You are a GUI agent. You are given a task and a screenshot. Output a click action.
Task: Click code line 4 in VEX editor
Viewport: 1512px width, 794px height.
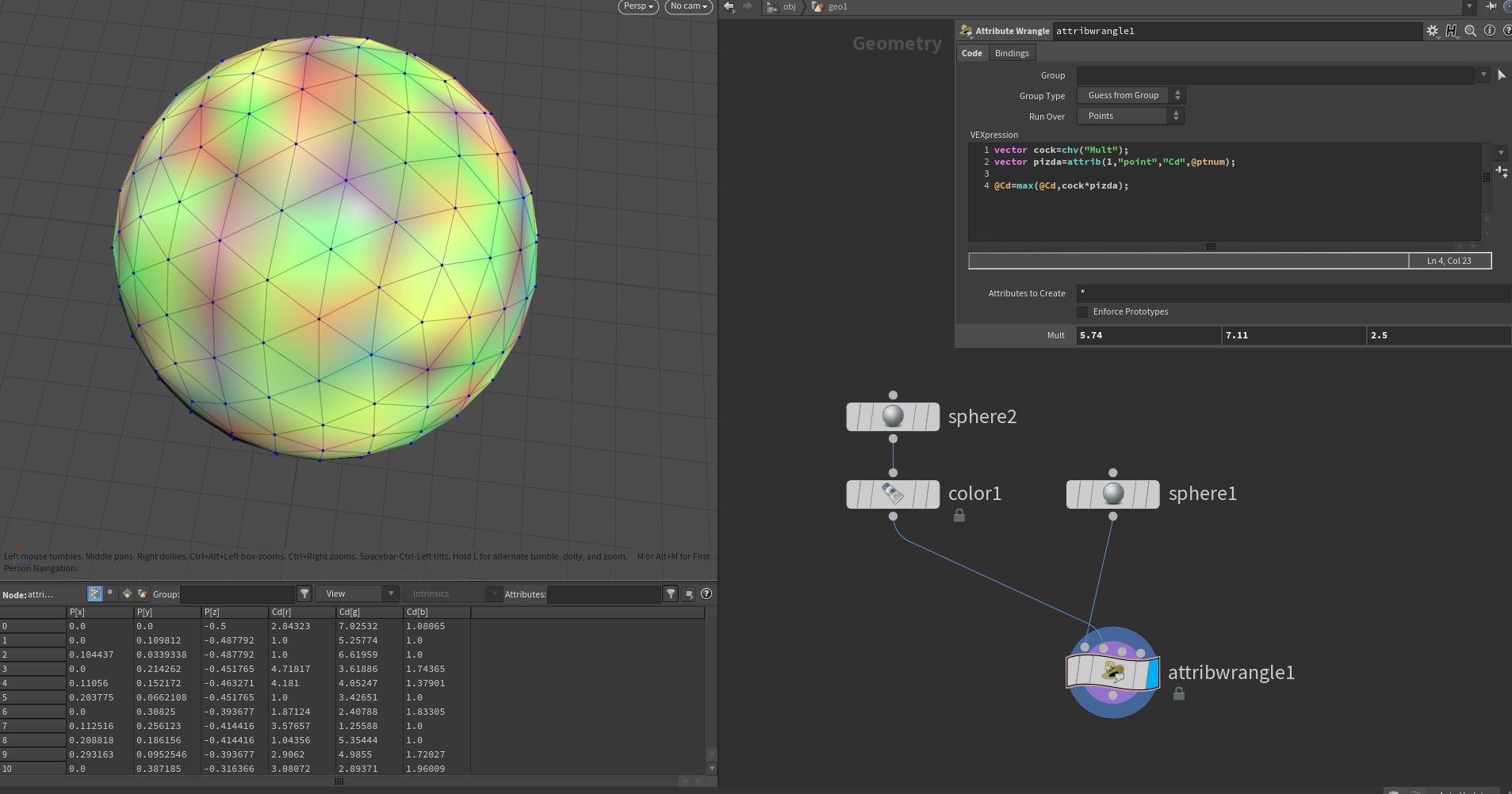click(1061, 186)
